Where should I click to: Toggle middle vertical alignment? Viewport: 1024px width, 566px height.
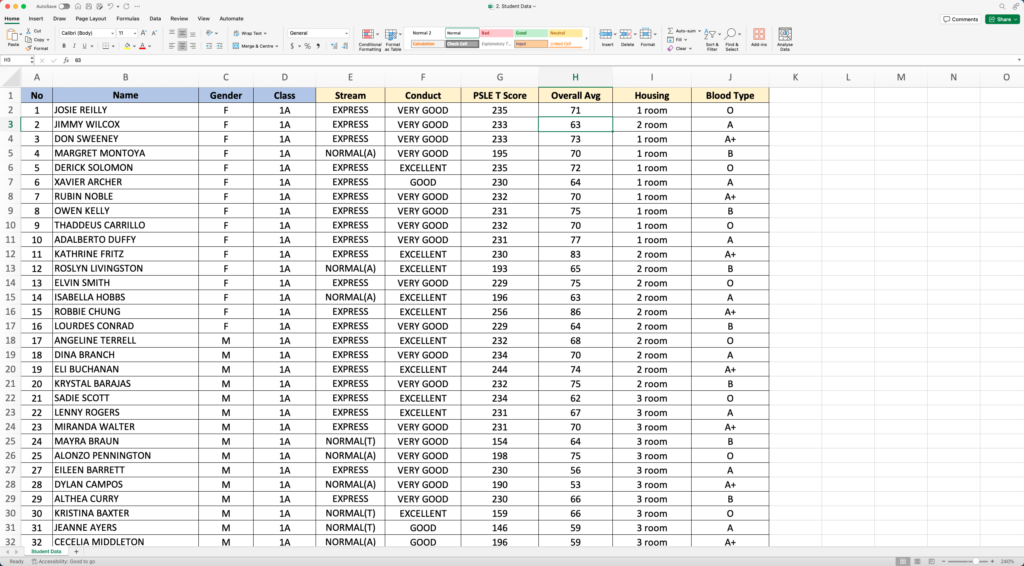pyautogui.click(x=182, y=33)
